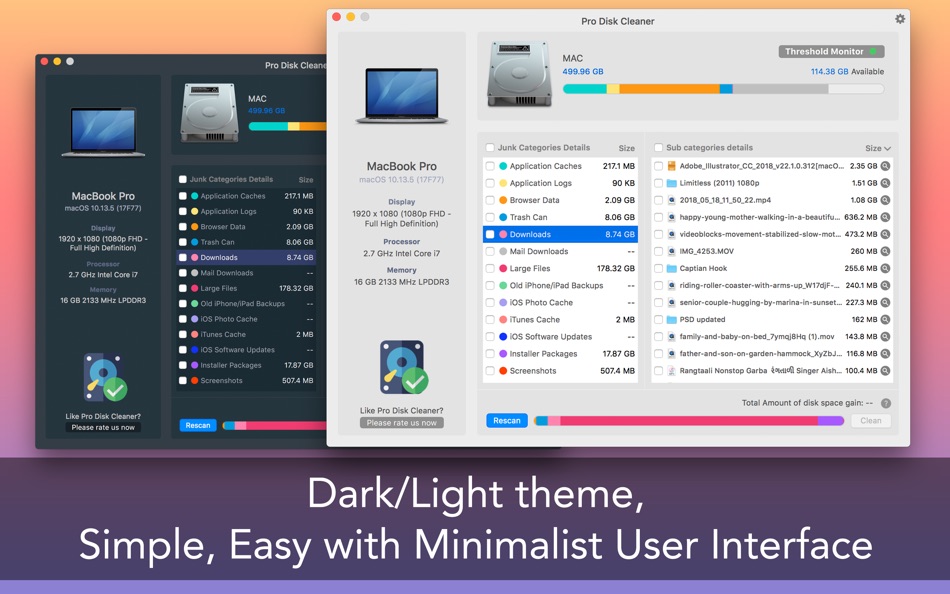Click magnifier icon for Rangtaali Nonstop Garba
The height and width of the screenshot is (594, 950).
pos(885,370)
